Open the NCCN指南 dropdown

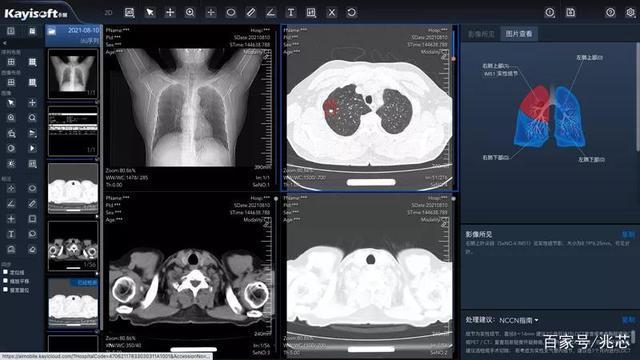click(x=519, y=320)
